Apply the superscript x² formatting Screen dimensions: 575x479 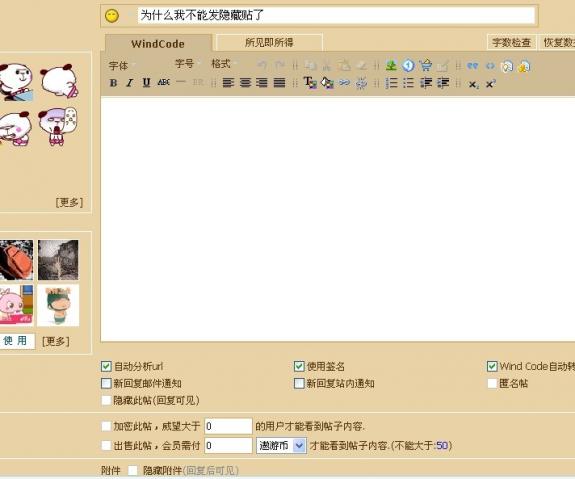click(x=491, y=84)
